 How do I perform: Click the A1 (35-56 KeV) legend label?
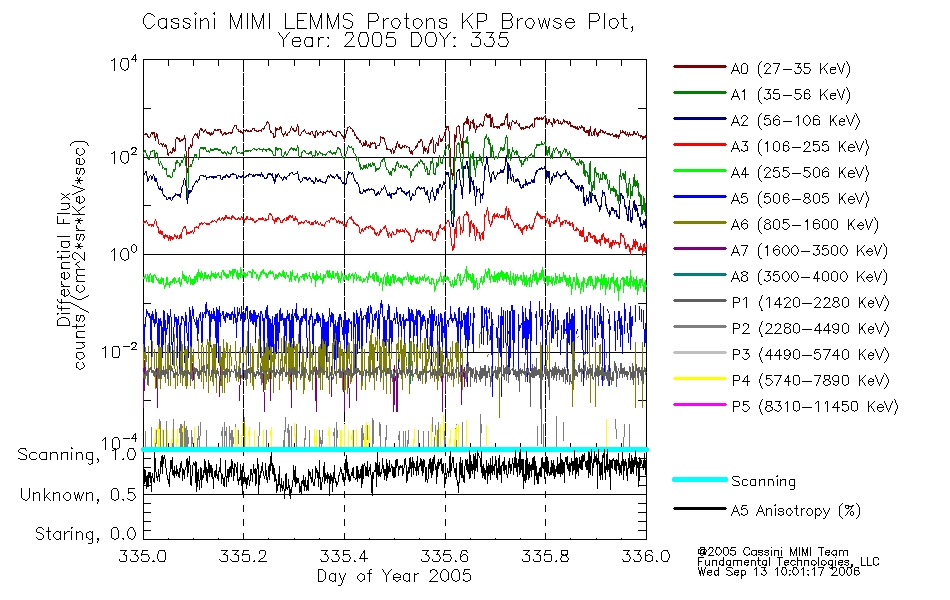[x=790, y=95]
